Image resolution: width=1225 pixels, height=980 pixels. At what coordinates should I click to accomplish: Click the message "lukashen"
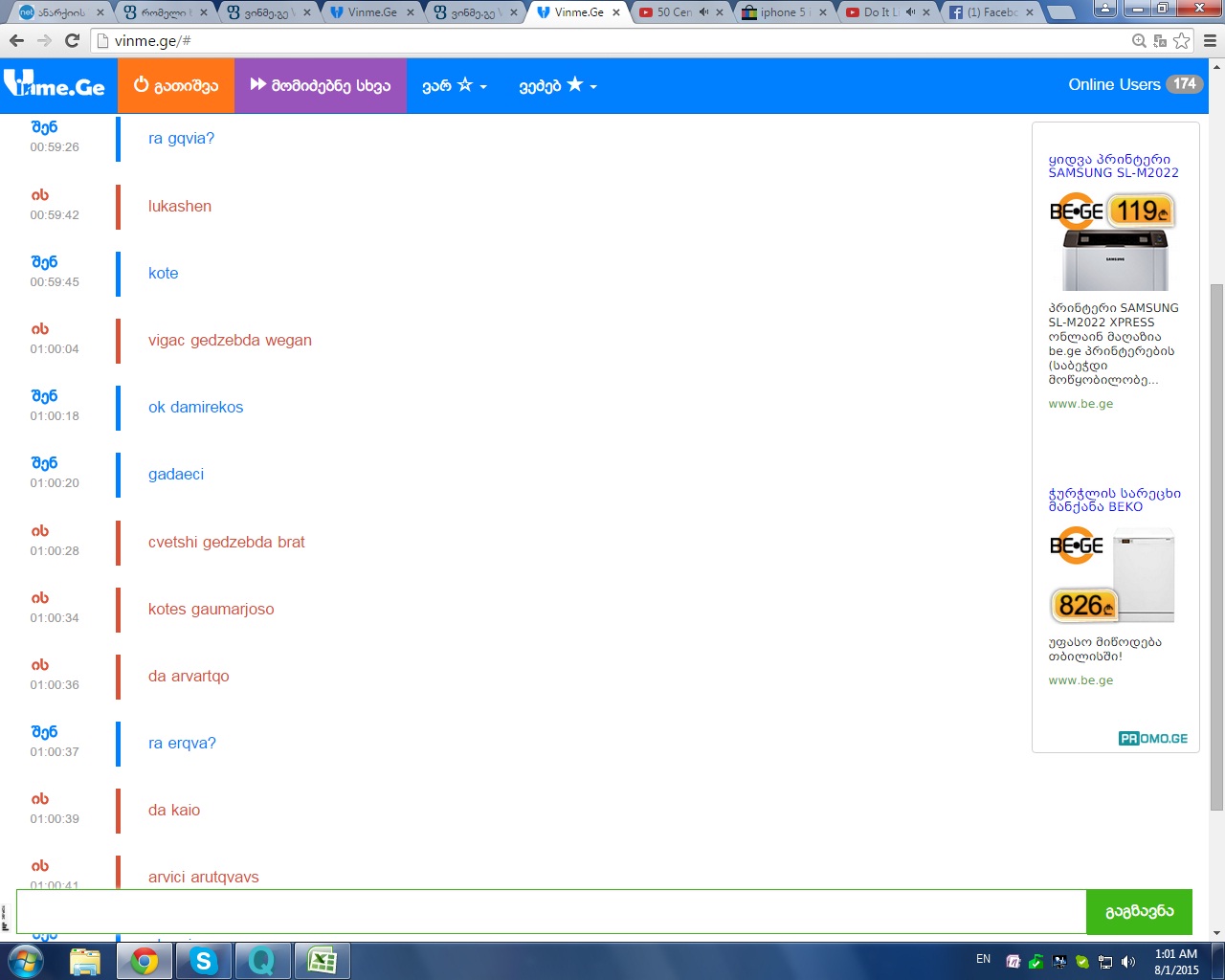point(180,206)
